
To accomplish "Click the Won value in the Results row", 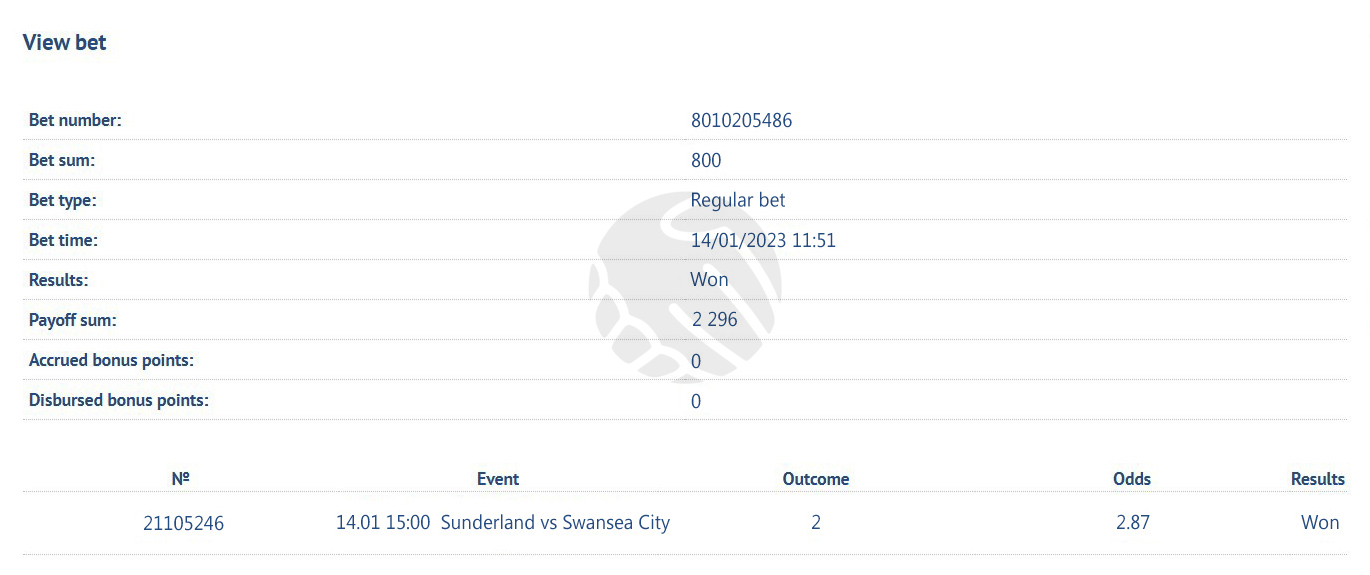I will click(710, 280).
